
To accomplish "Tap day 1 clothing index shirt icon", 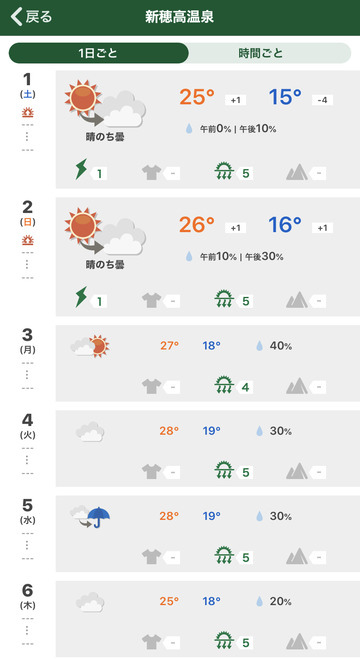I will 152,172.
